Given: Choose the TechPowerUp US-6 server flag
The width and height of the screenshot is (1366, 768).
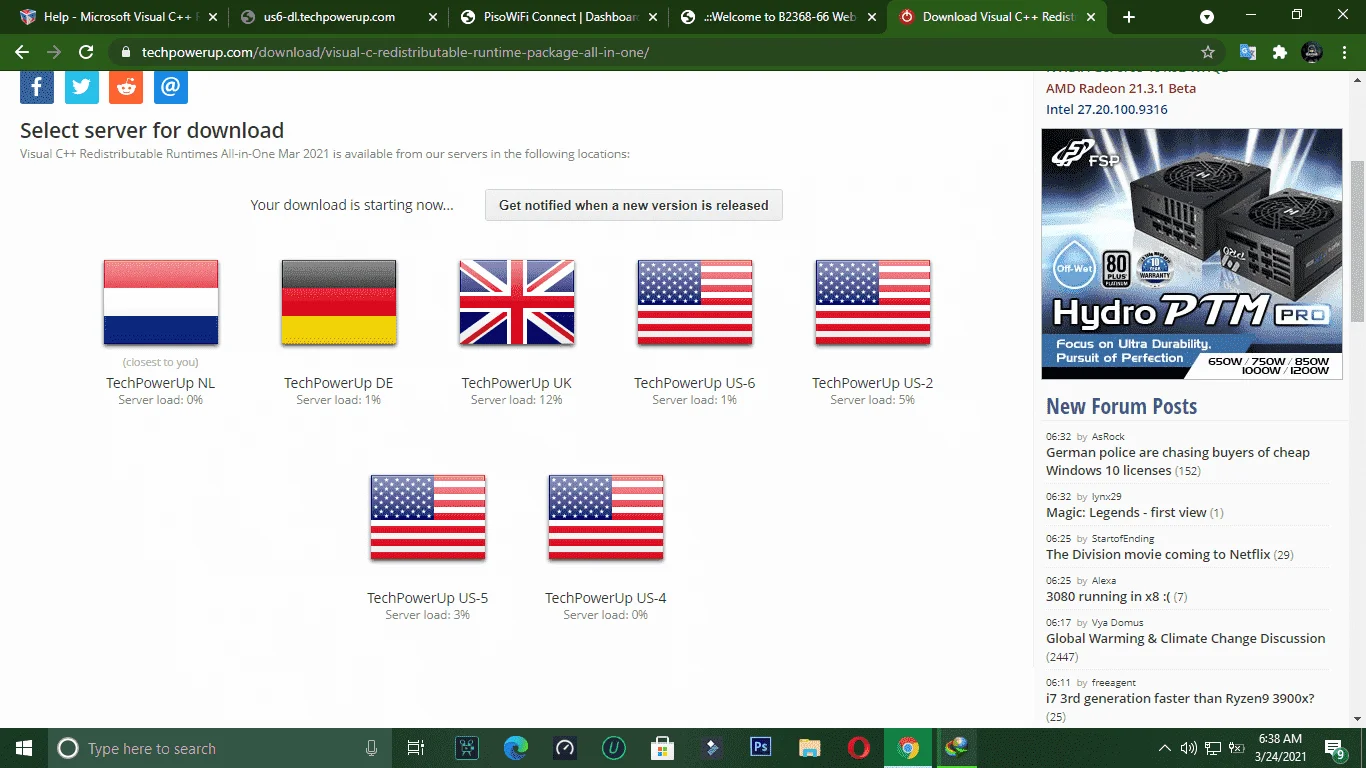Looking at the screenshot, I should tap(695, 302).
